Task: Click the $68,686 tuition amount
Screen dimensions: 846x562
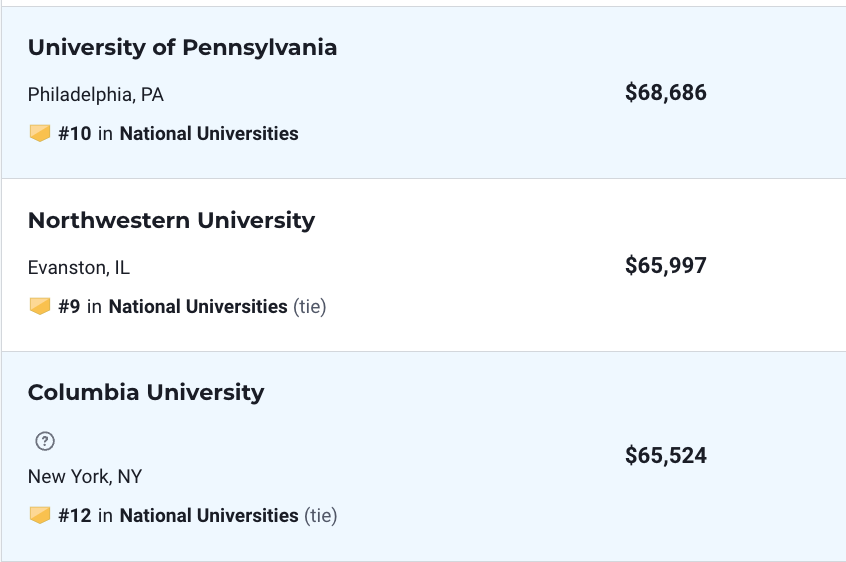Action: coord(666,93)
